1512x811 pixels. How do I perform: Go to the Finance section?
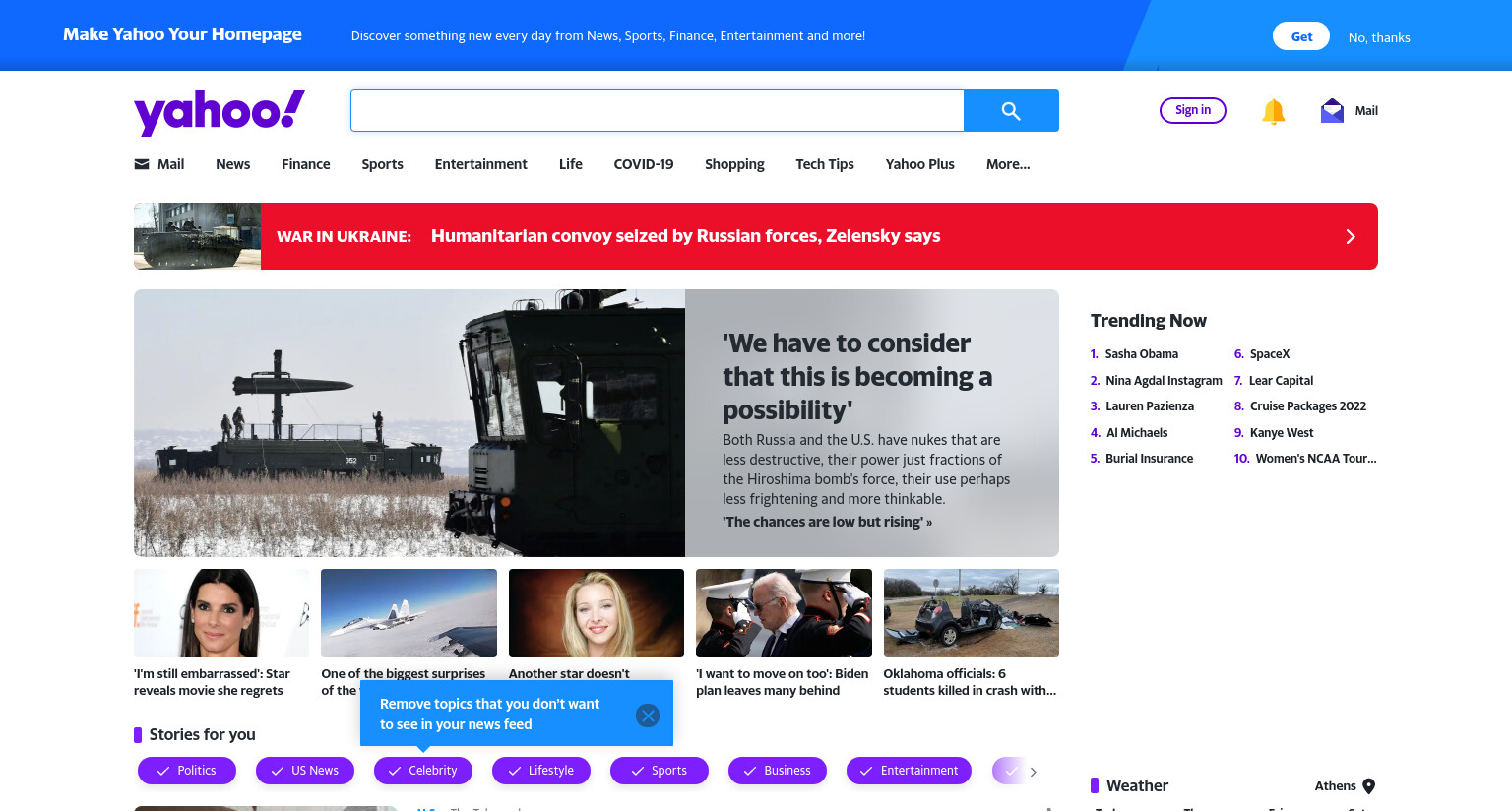(x=306, y=164)
